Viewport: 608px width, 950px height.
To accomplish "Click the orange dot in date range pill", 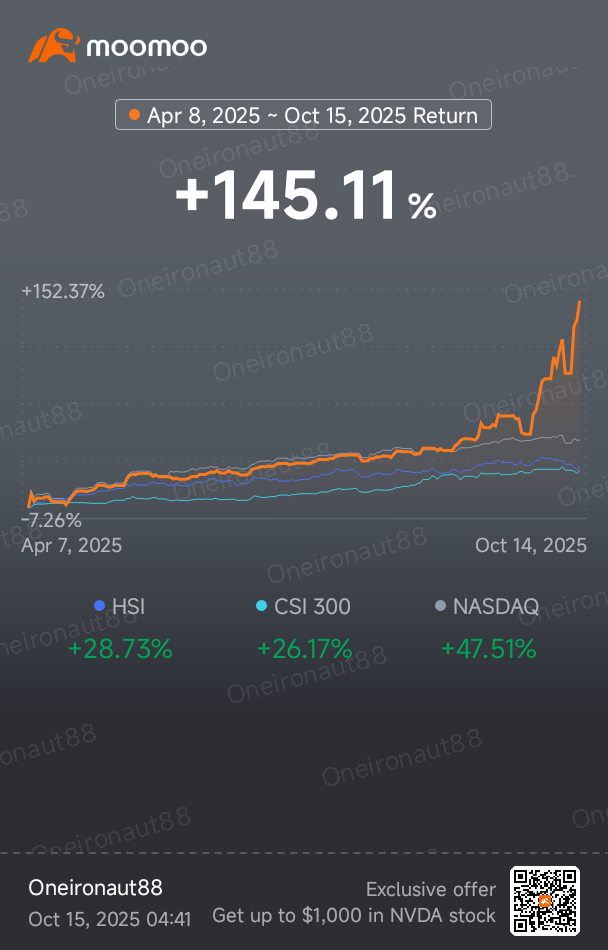I will pyautogui.click(x=134, y=115).
